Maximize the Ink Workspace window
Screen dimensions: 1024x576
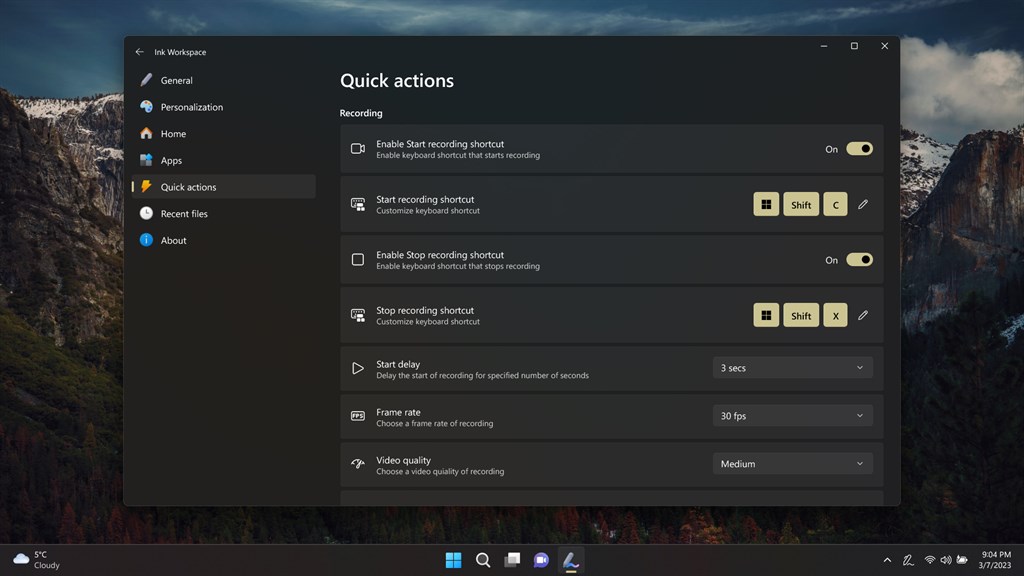pyautogui.click(x=854, y=46)
